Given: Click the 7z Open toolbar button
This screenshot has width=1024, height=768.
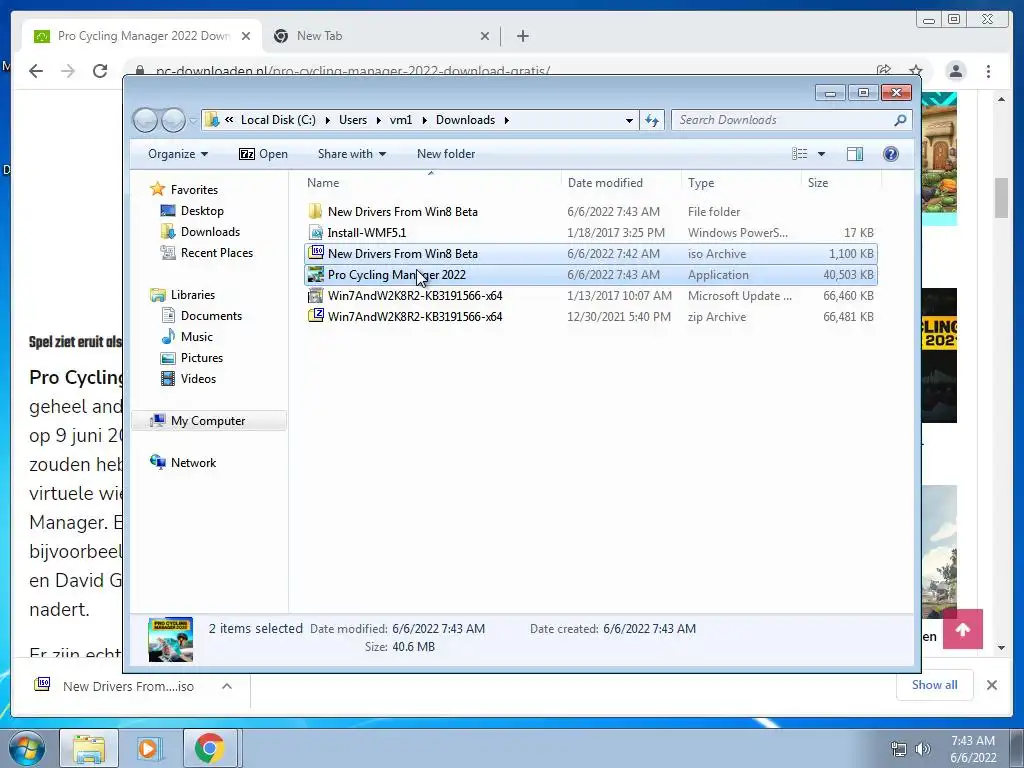Looking at the screenshot, I should pyautogui.click(x=263, y=154).
